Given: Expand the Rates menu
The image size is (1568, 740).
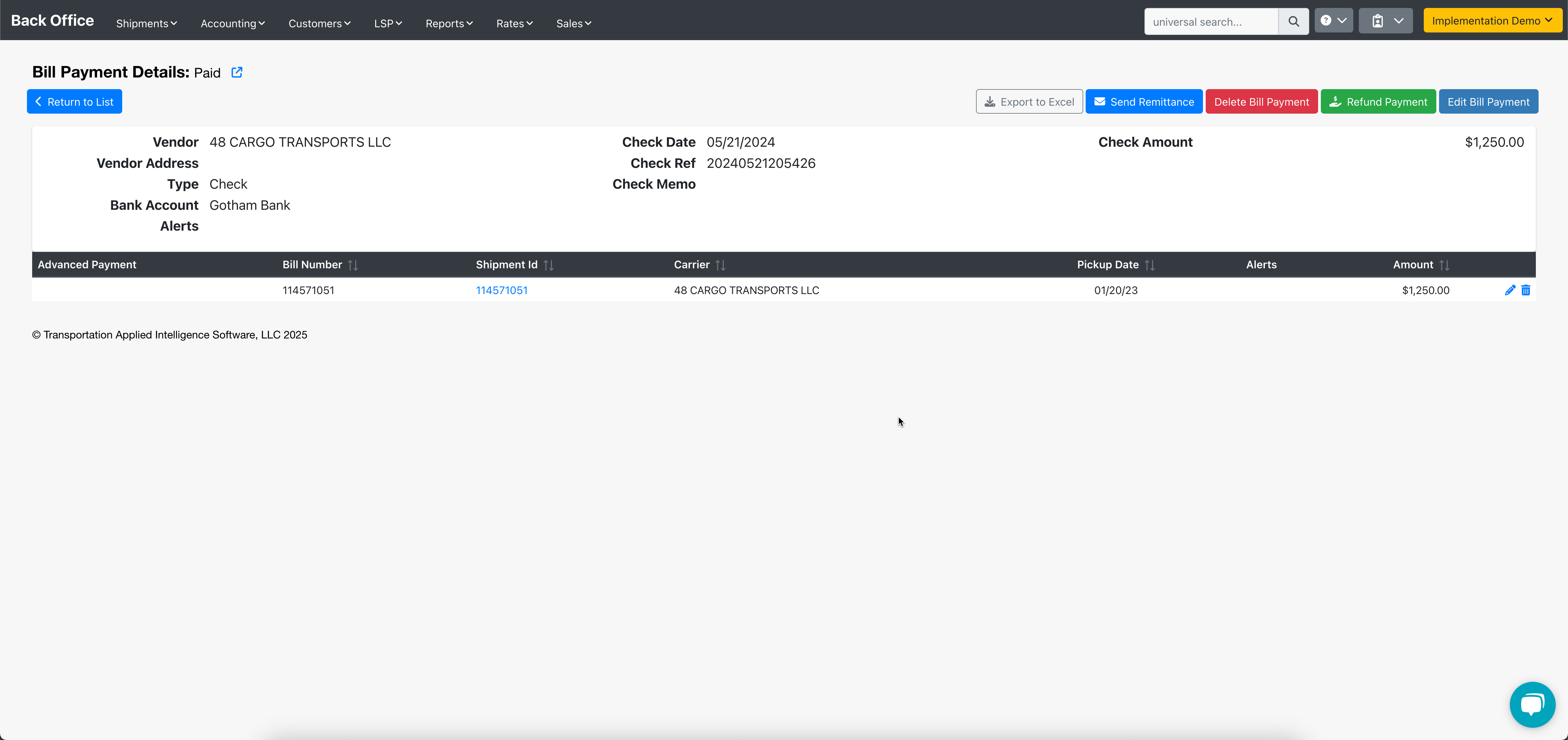Looking at the screenshot, I should click(514, 23).
